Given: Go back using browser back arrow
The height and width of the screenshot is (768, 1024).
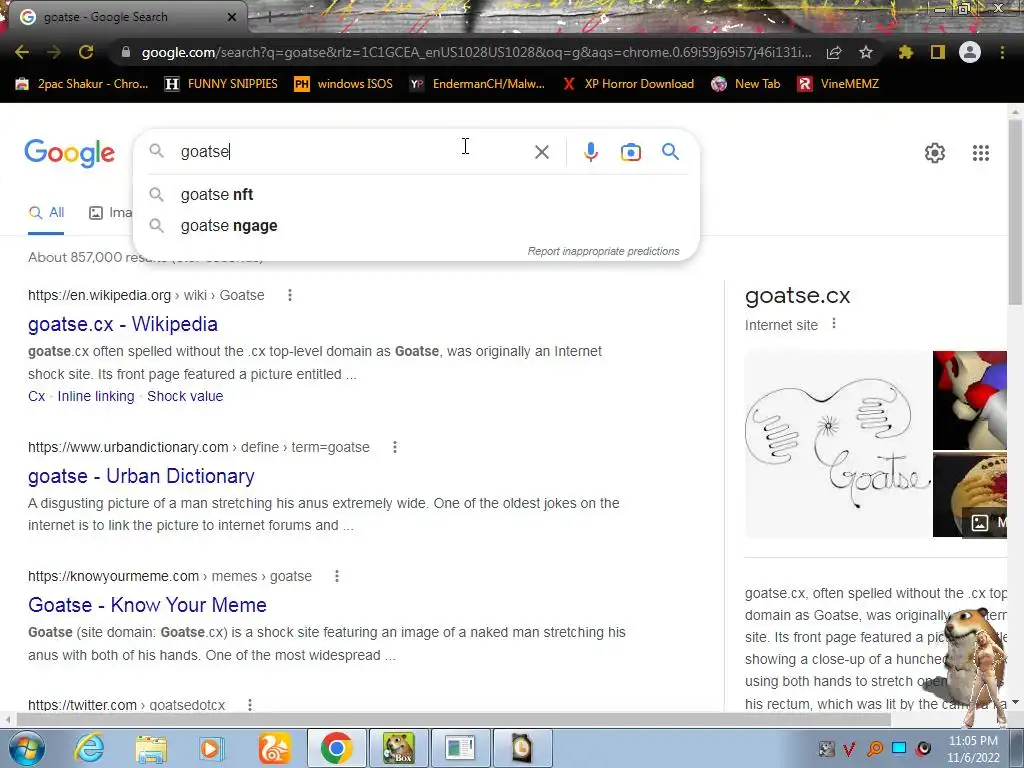Looking at the screenshot, I should coord(22,52).
